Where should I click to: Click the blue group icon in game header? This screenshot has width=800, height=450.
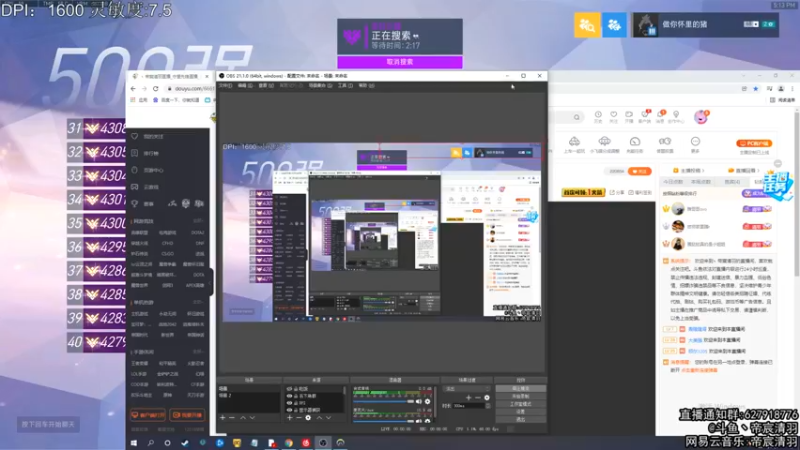[x=614, y=24]
